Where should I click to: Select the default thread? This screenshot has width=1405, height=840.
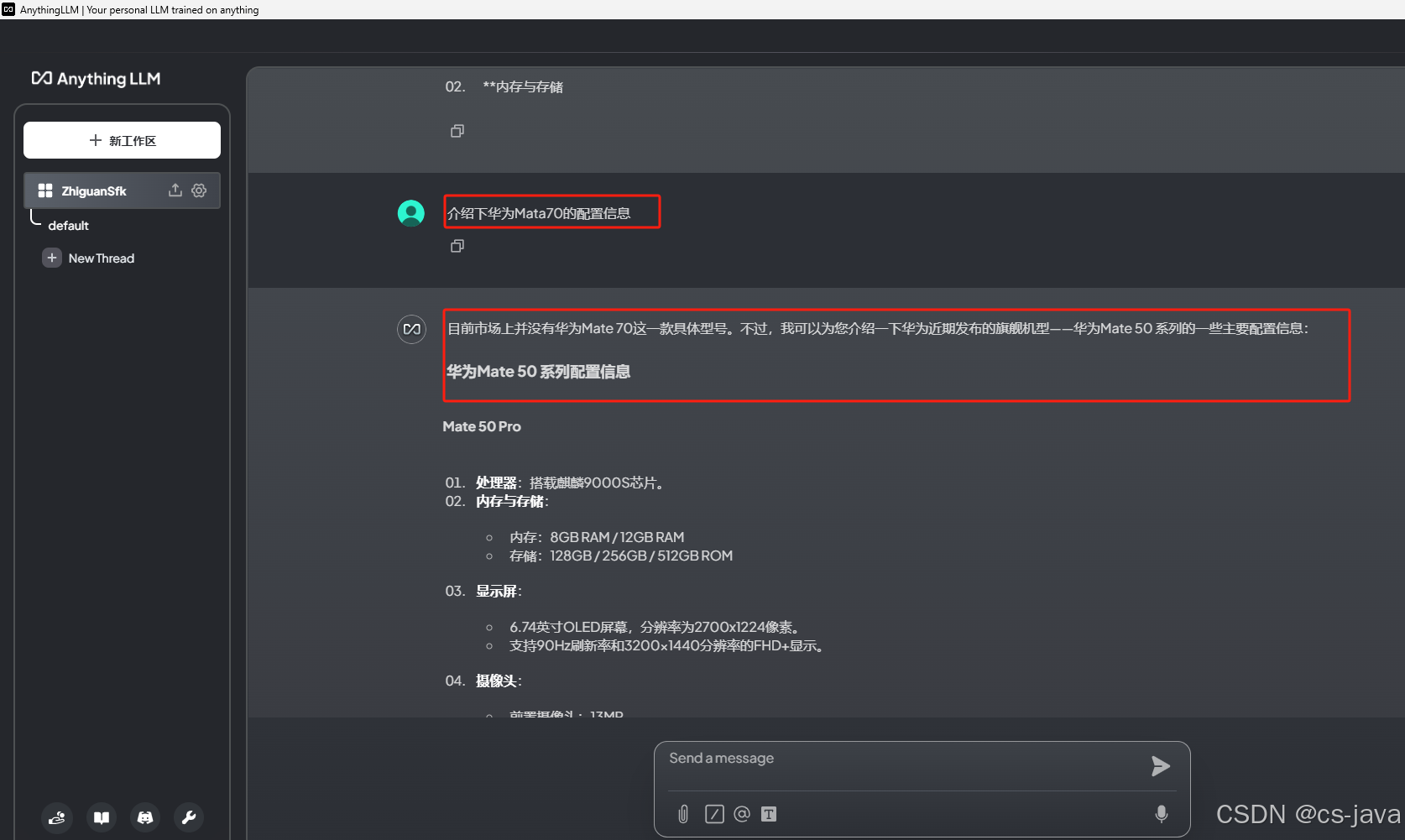coord(68,226)
